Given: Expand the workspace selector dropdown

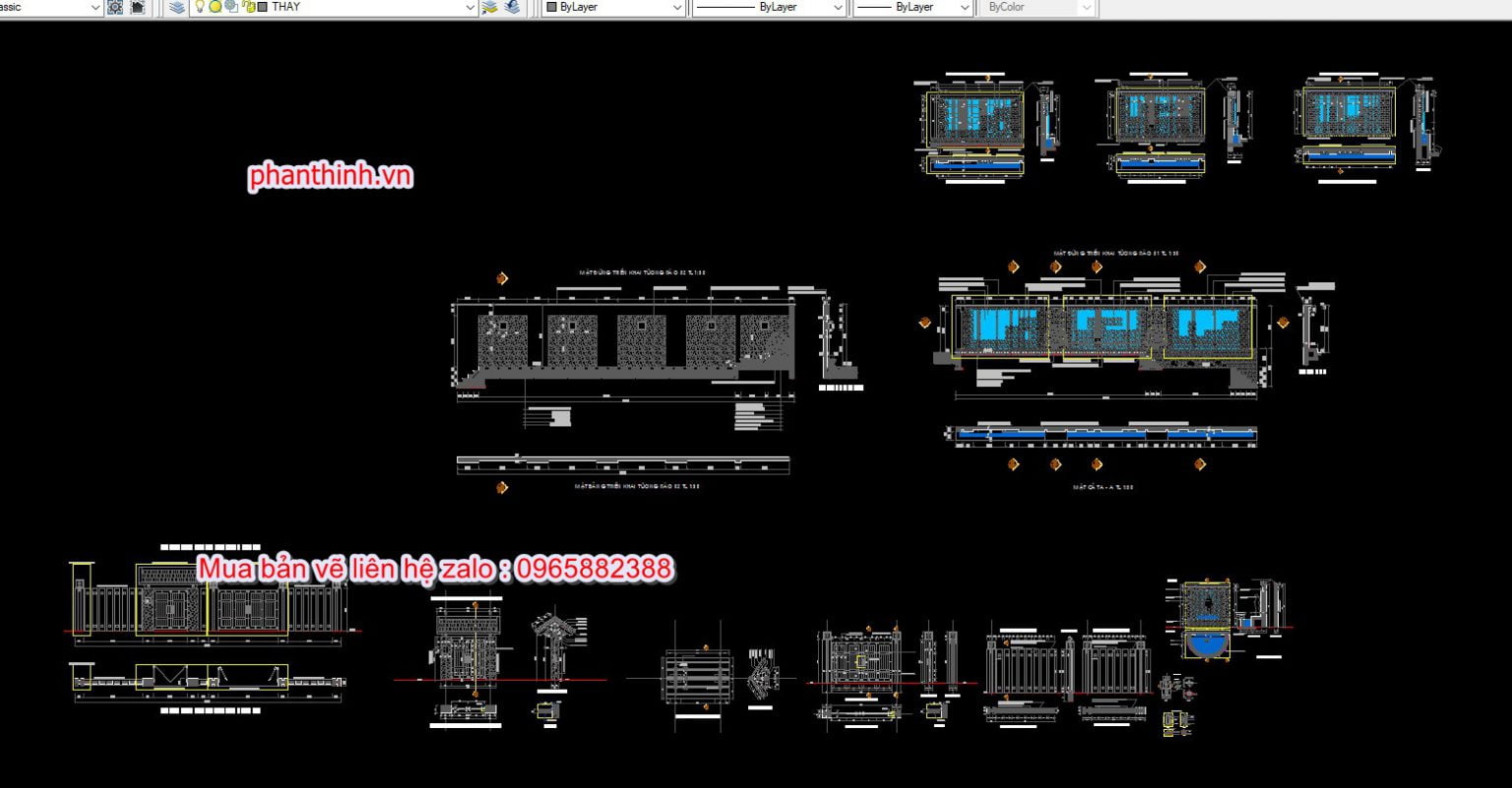Looking at the screenshot, I should [x=95, y=7].
